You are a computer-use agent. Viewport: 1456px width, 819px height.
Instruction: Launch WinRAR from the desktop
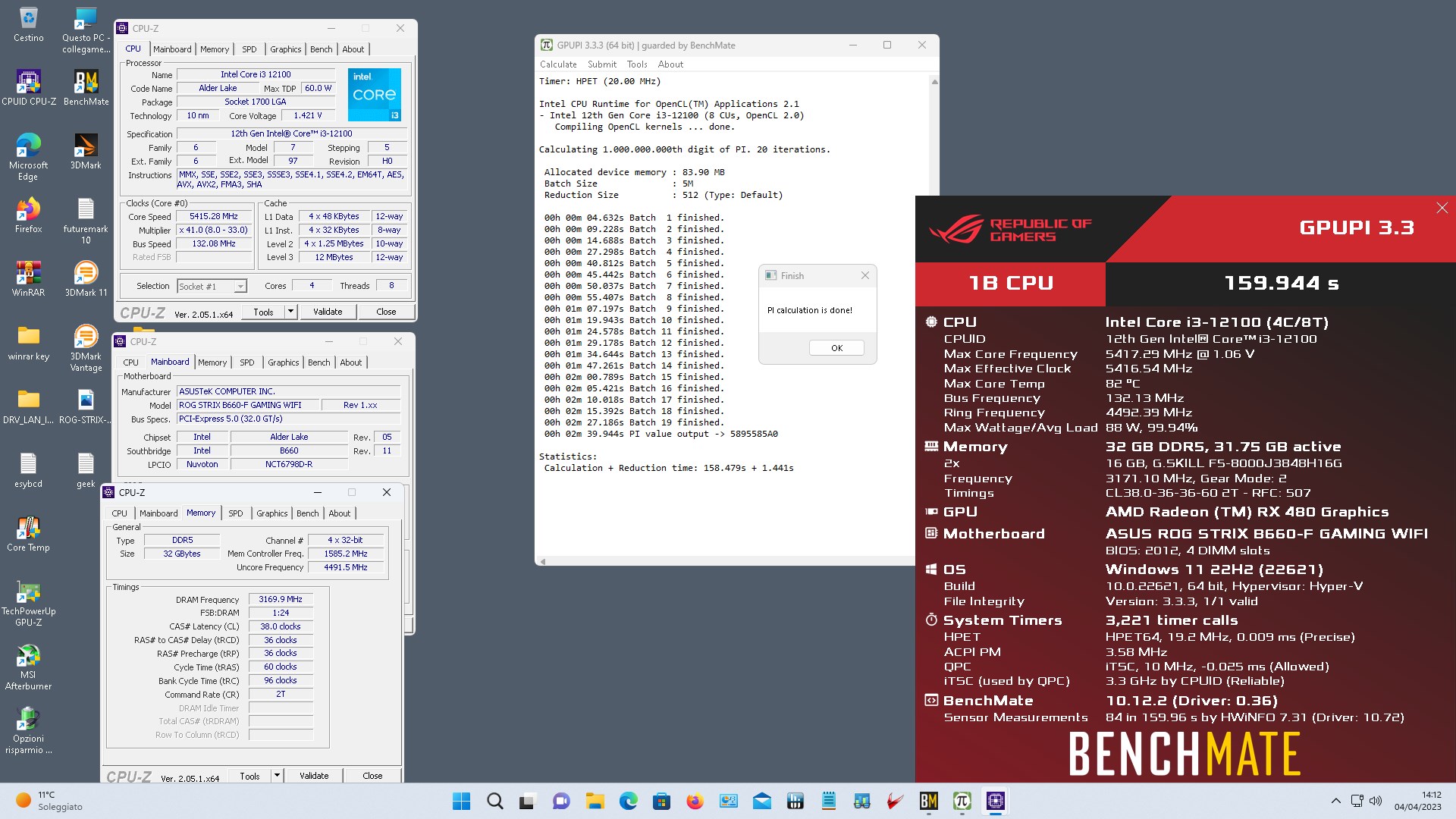29,278
